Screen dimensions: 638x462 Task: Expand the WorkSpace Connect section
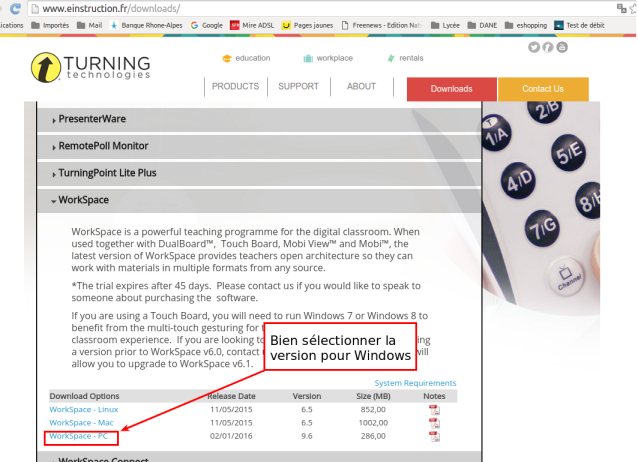(259, 458)
